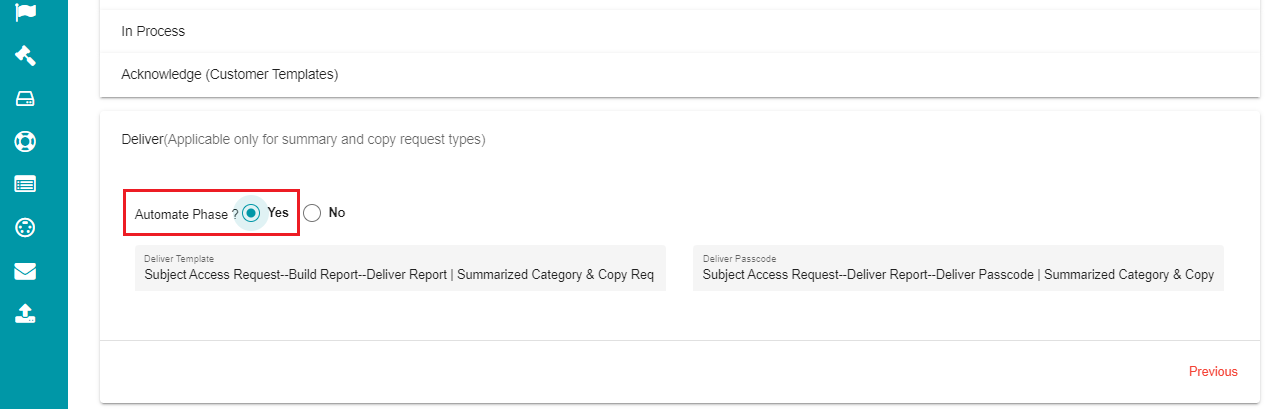
Task: Click the upload tray sidebar icon
Action: (26, 313)
